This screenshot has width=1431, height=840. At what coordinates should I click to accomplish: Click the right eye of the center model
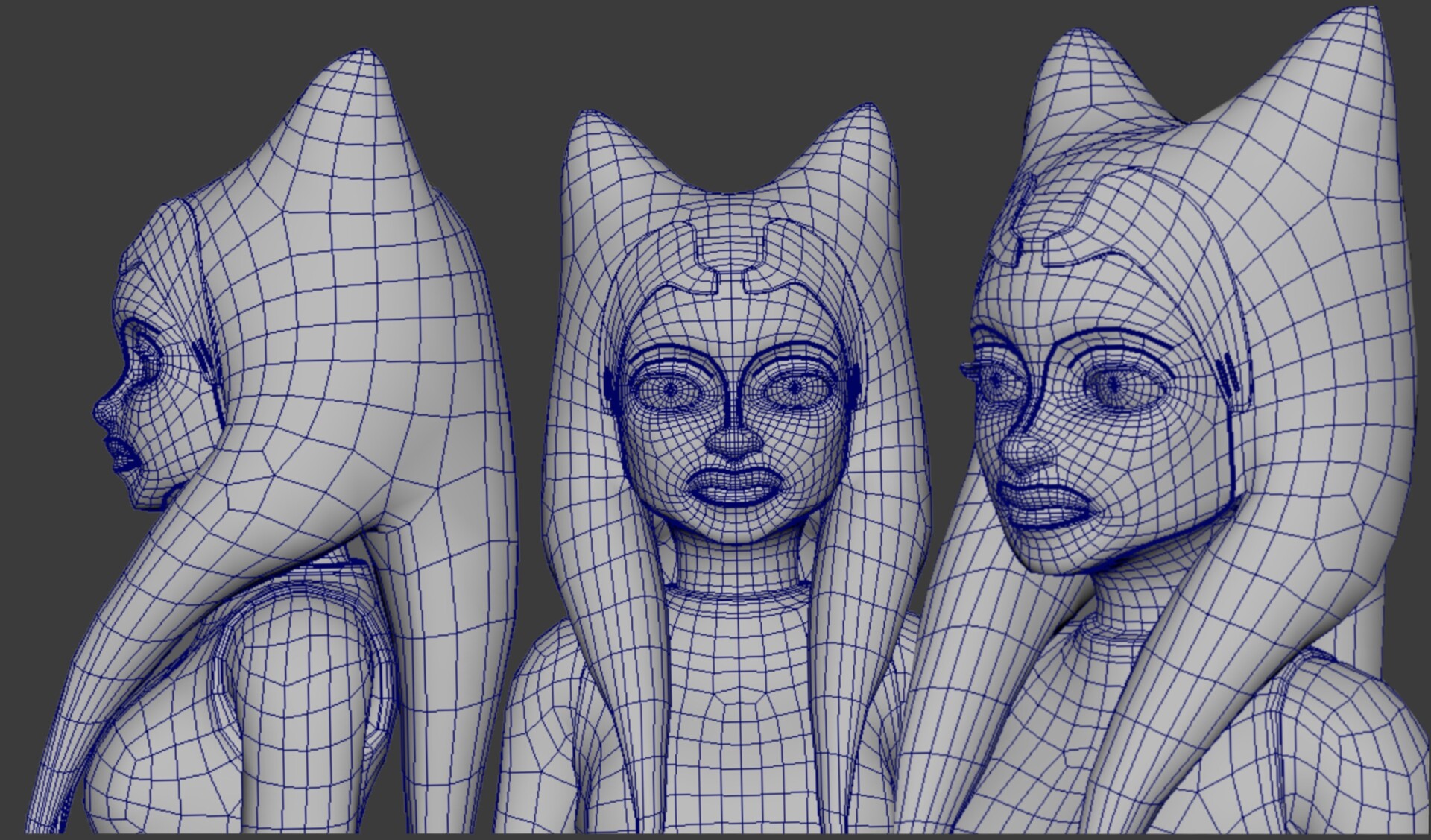[x=790, y=388]
